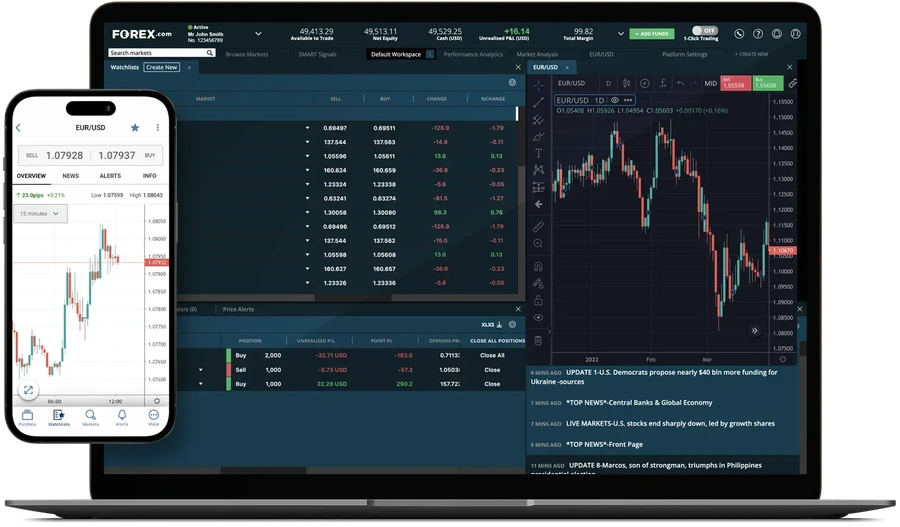The height and width of the screenshot is (527, 900).
Task: Activate the zoom-in magnifier tool
Action: point(538,243)
